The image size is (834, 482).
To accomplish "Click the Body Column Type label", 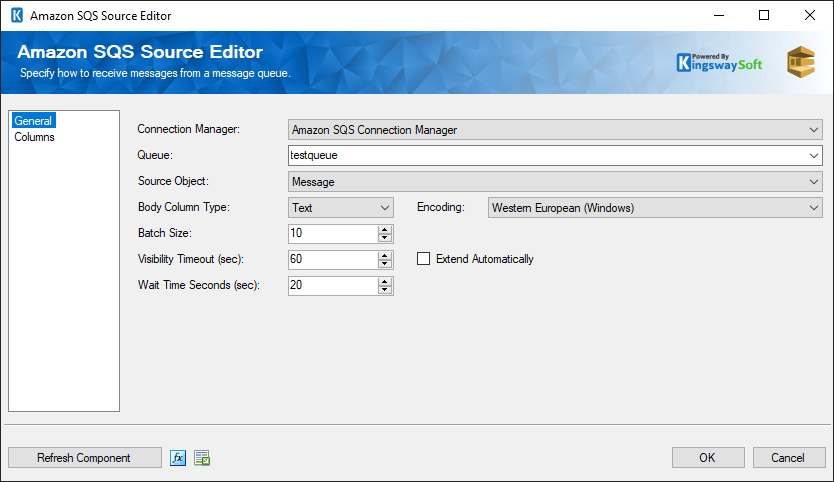I will point(184,207).
